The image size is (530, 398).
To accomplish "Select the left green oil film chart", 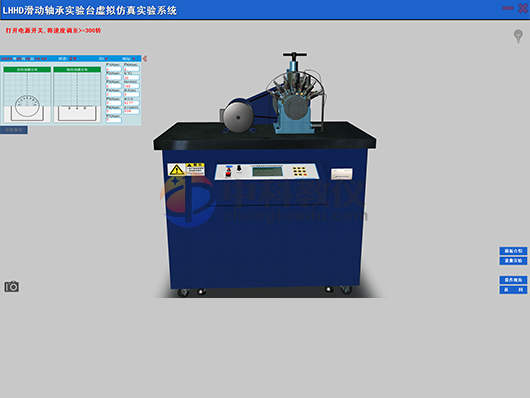I will pos(27,94).
